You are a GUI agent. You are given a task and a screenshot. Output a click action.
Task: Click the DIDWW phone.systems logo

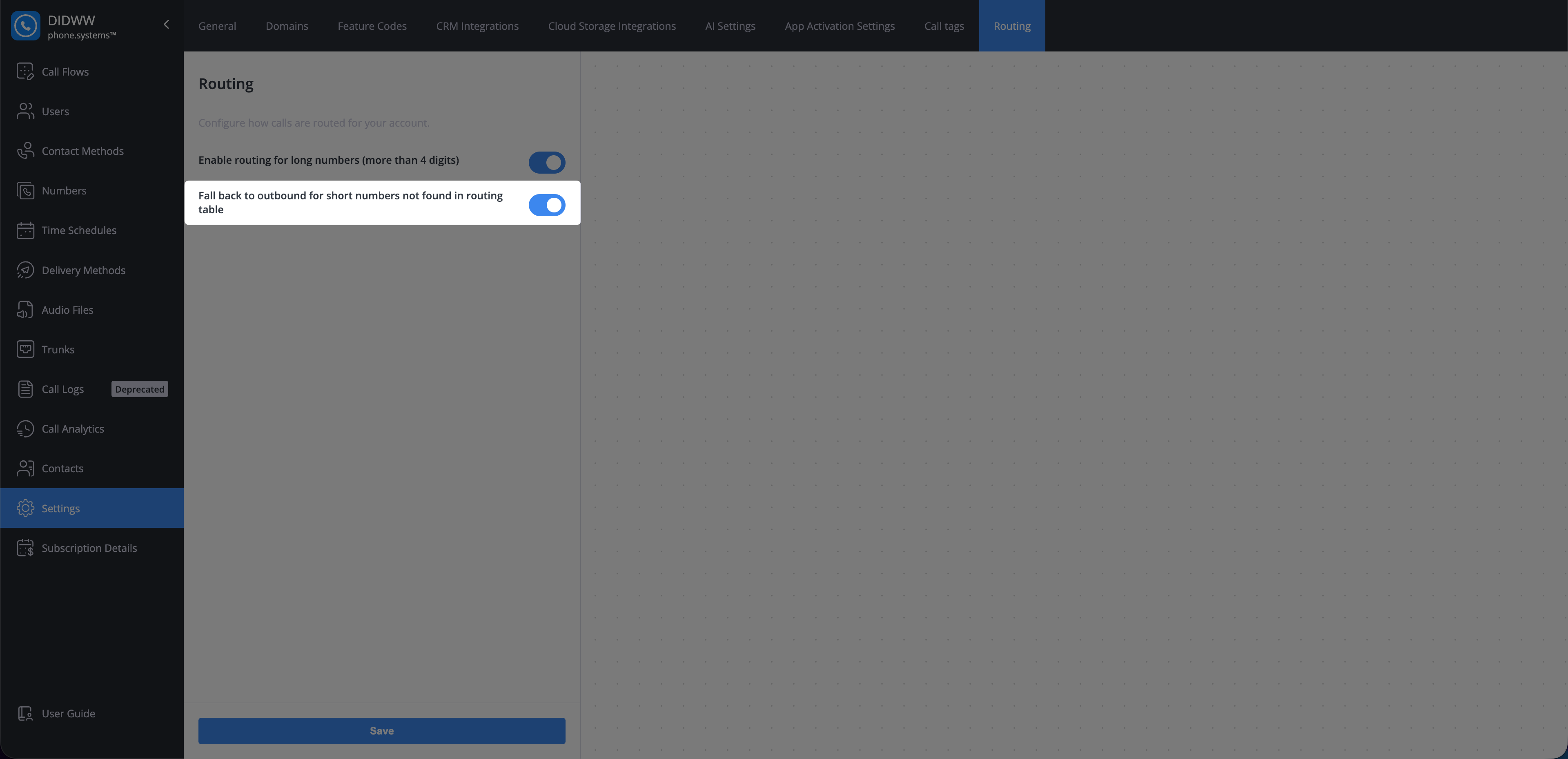tap(64, 26)
